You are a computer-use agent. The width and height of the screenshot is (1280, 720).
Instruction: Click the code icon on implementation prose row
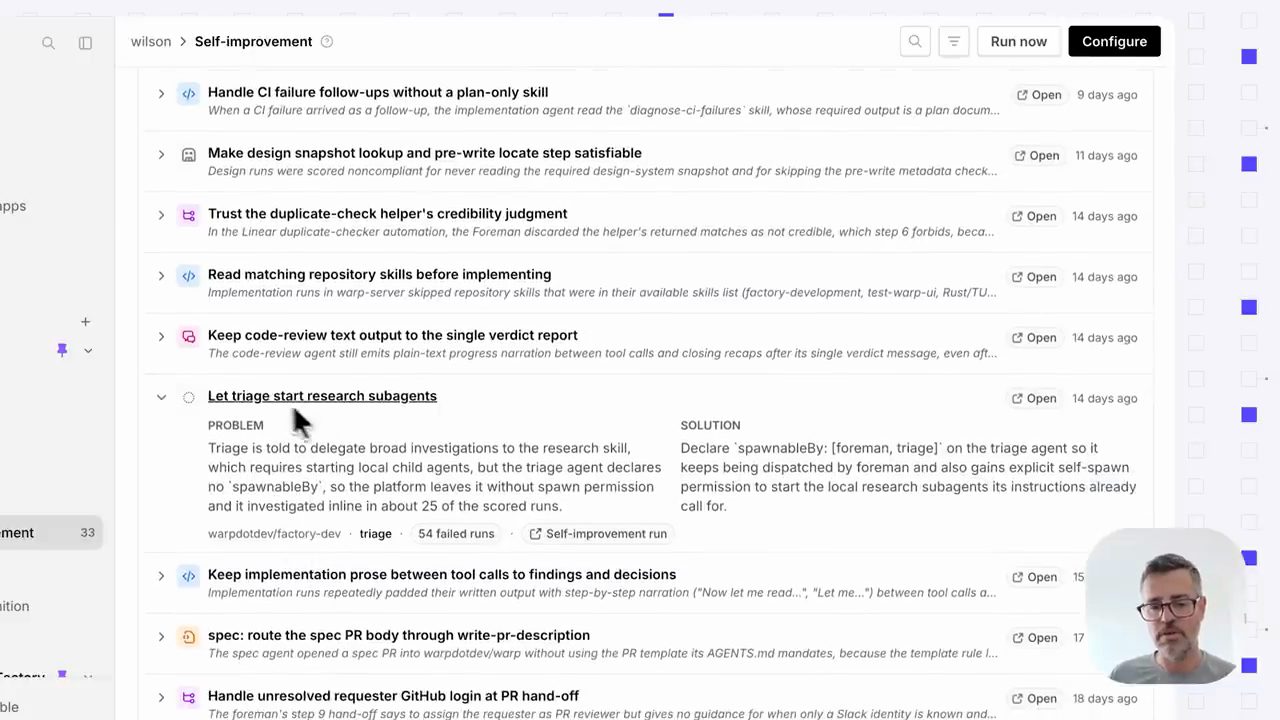pos(188,577)
